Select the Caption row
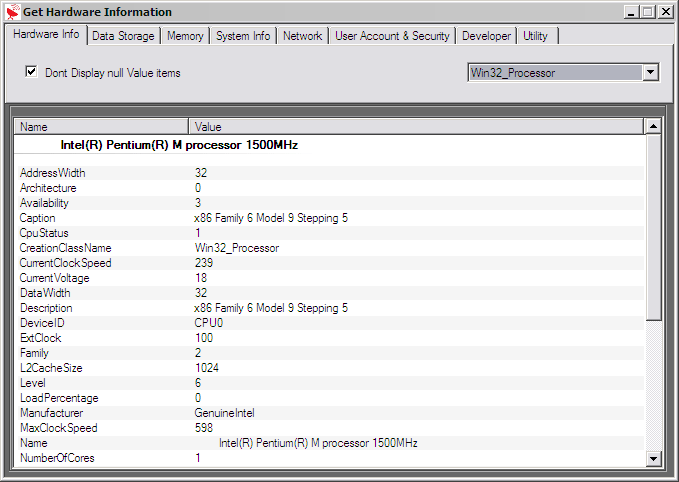 [329, 218]
